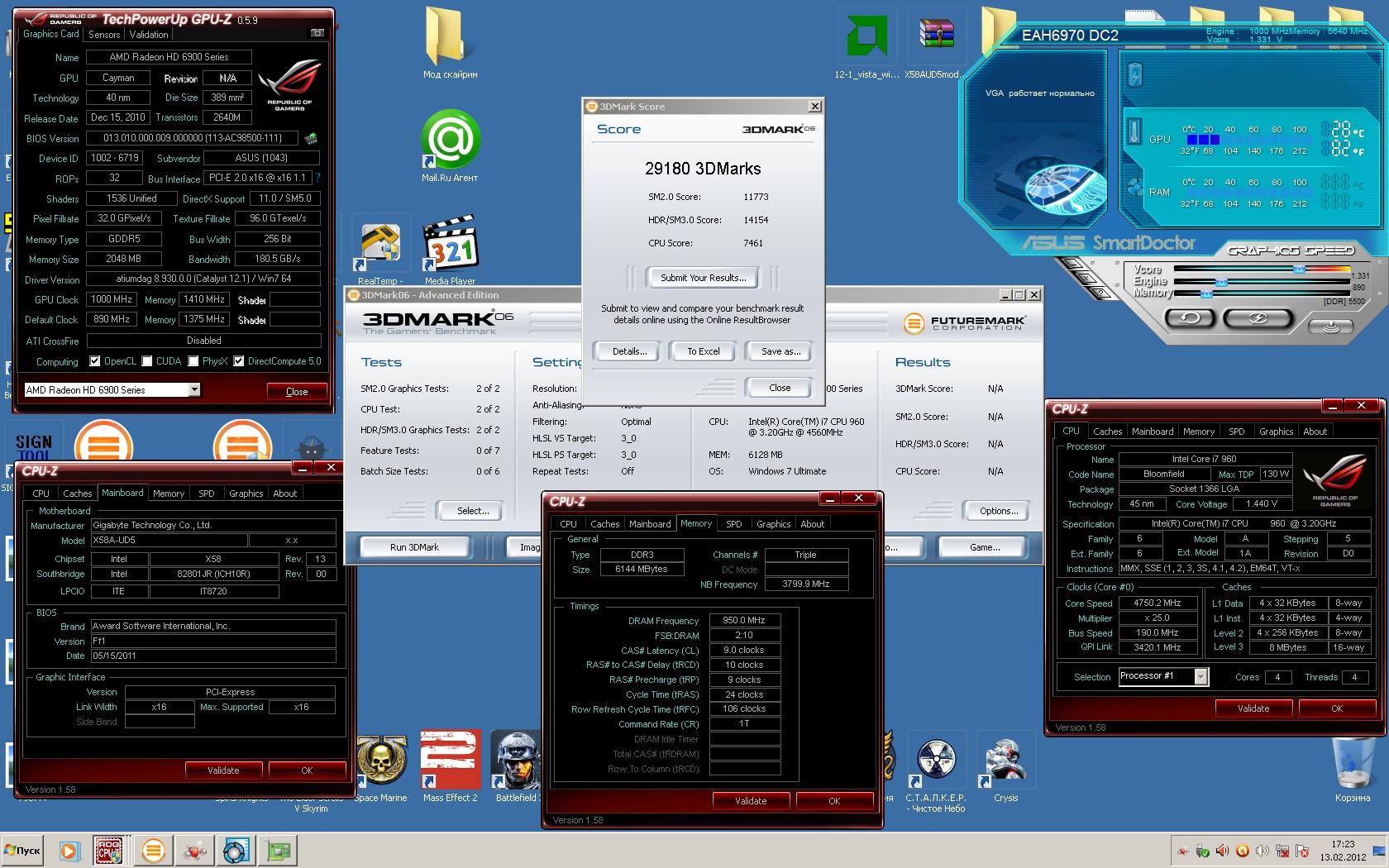Click the Options... button in 3DMark06
The height and width of the screenshot is (868, 1389).
click(999, 511)
